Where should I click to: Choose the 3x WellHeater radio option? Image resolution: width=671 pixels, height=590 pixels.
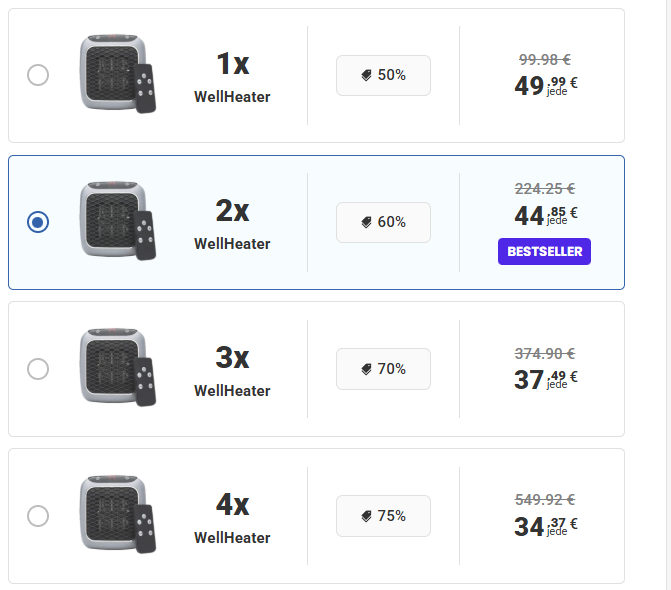(x=38, y=369)
